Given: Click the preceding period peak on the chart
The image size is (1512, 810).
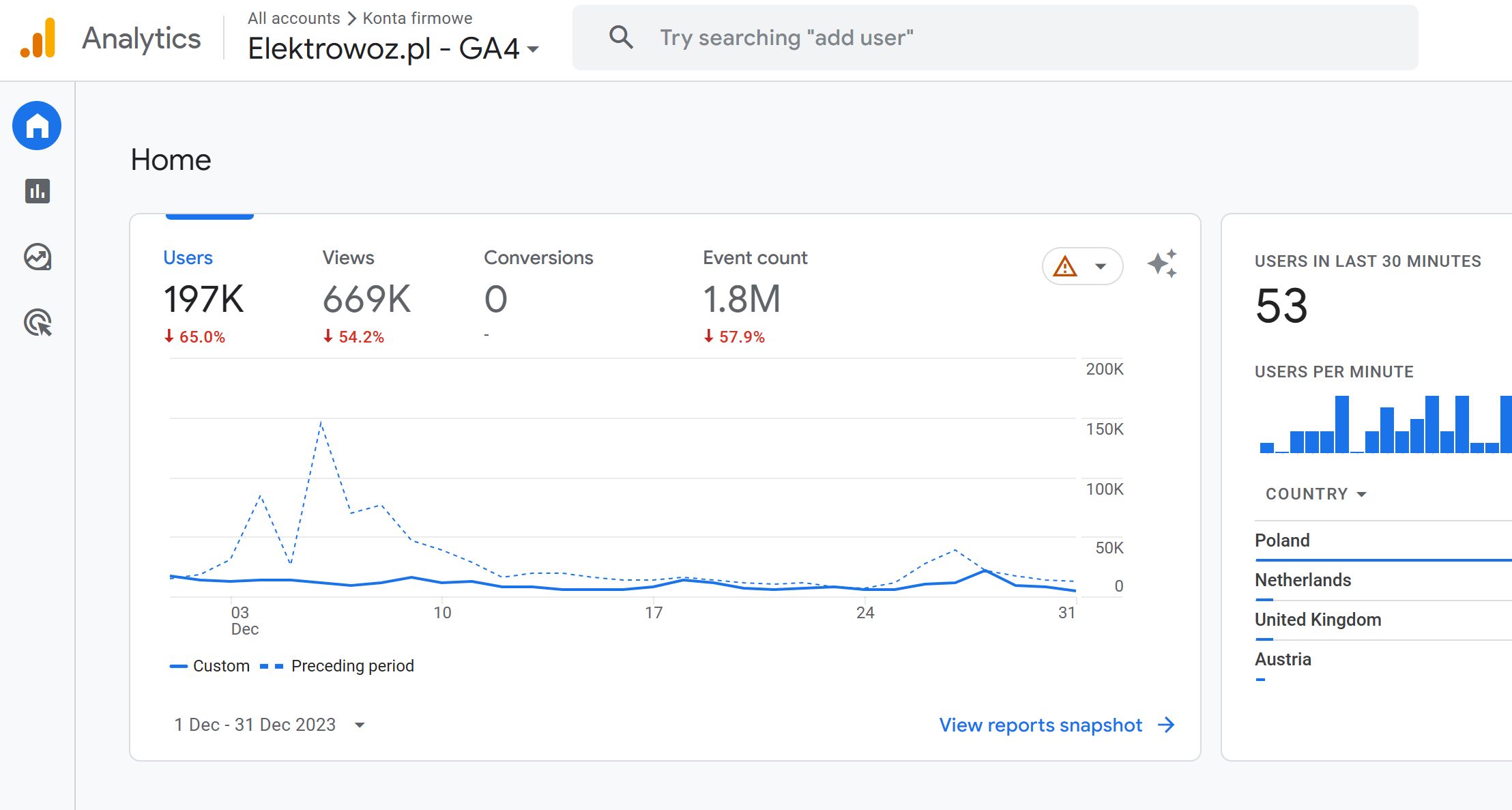Looking at the screenshot, I should (321, 422).
